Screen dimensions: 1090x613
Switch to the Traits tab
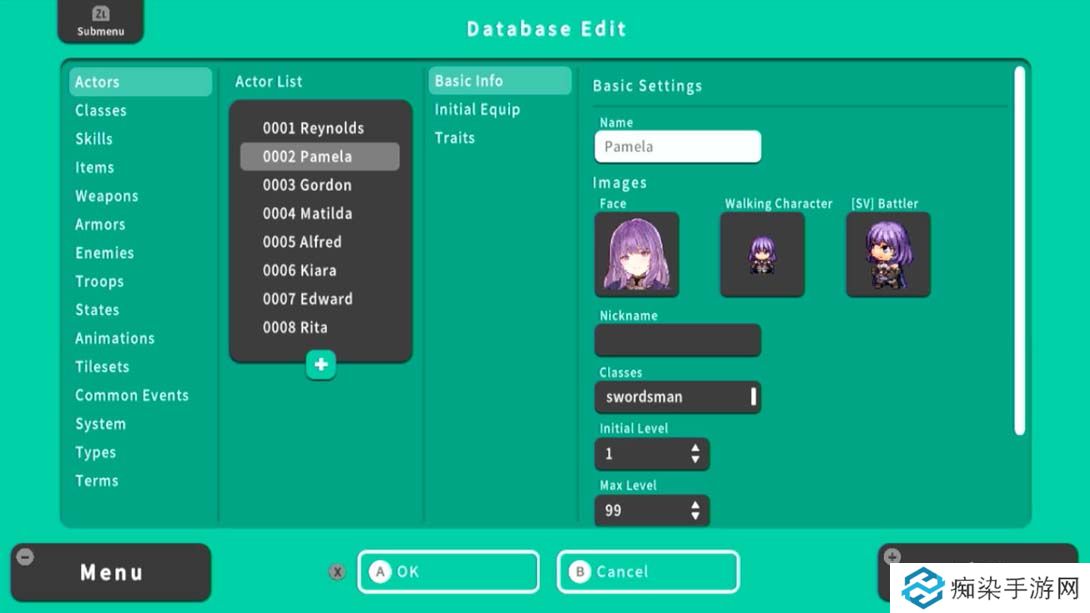(455, 138)
